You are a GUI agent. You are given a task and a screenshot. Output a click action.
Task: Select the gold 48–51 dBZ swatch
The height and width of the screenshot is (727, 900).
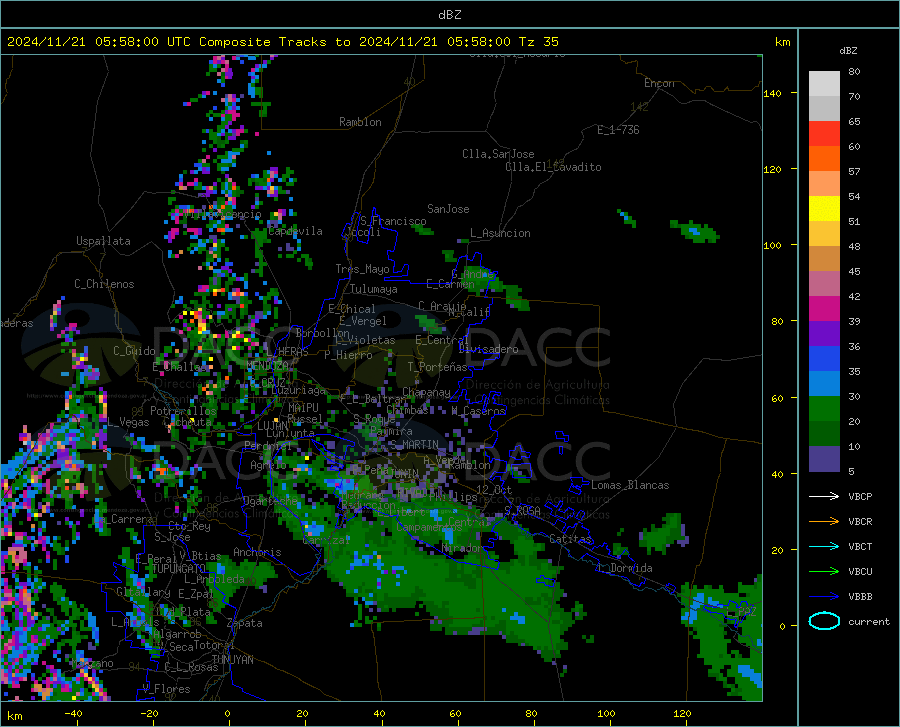pos(824,234)
